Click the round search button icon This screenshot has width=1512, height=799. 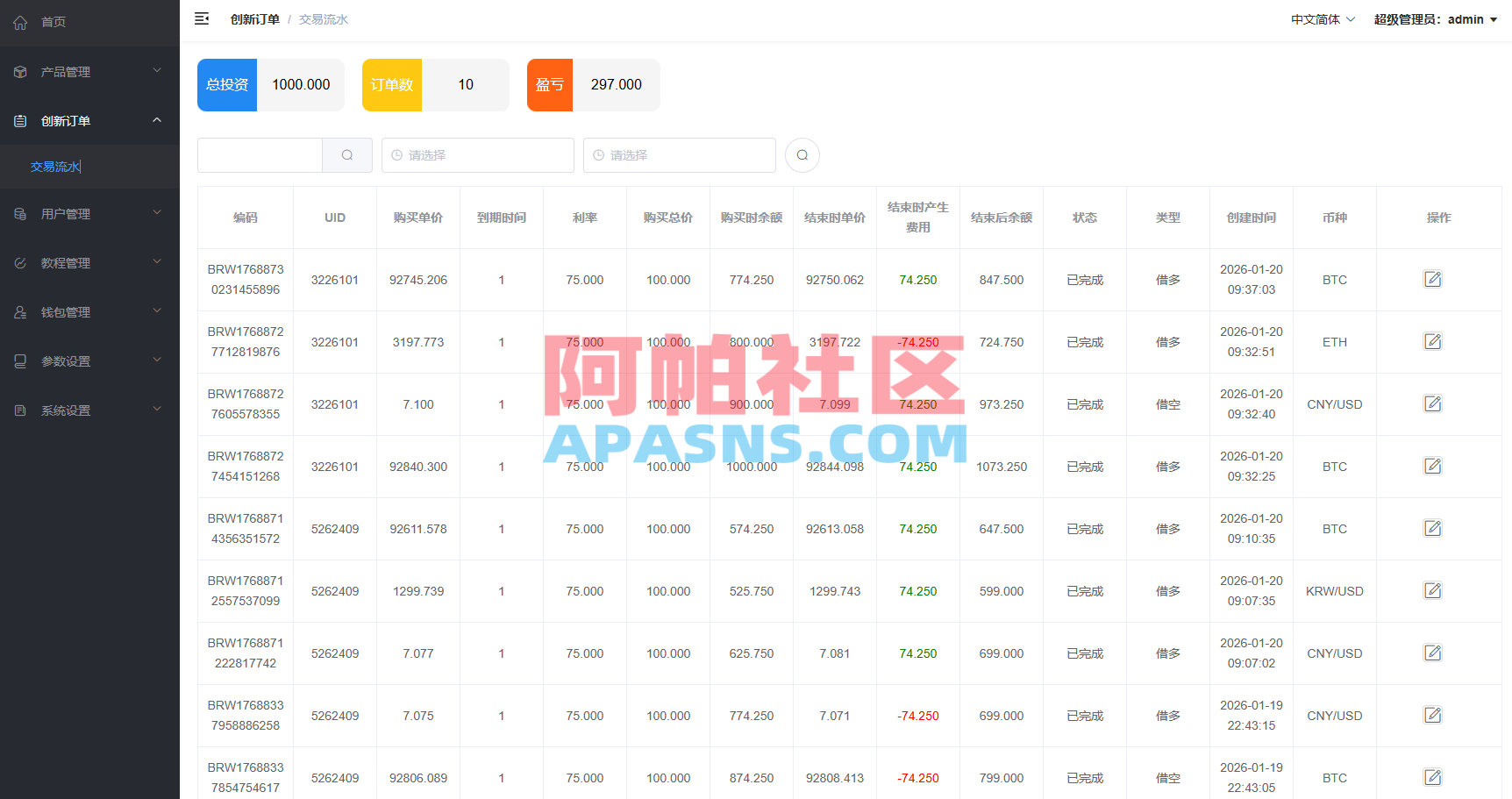pyautogui.click(x=802, y=155)
